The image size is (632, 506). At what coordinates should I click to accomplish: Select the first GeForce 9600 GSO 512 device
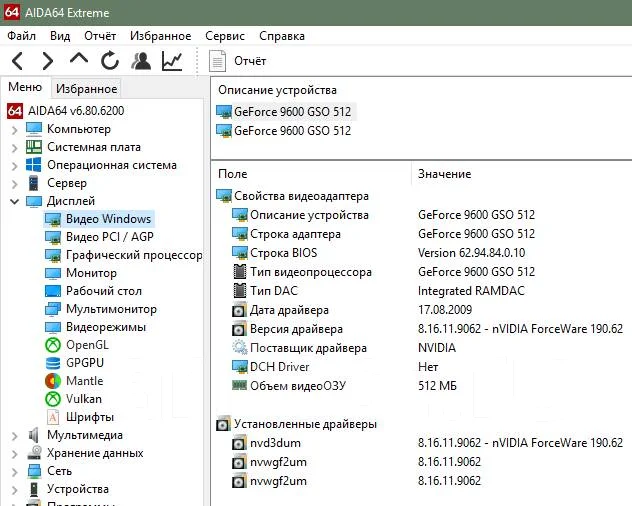285,112
